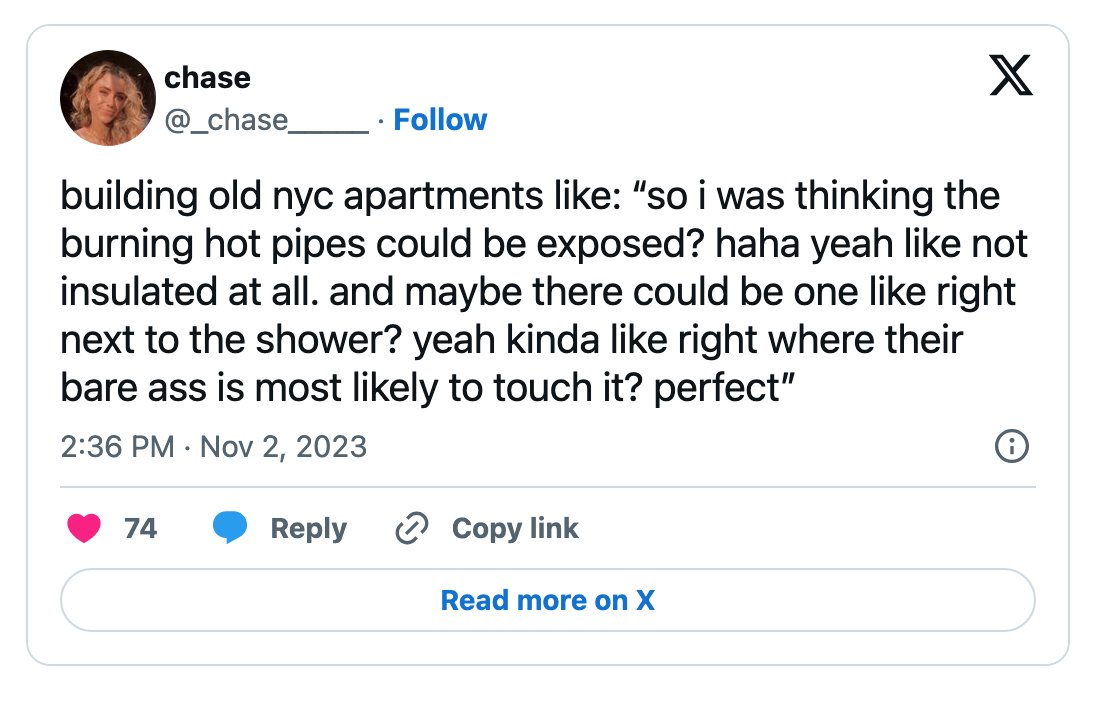Image resolution: width=1101 pixels, height=703 pixels.
Task: Open the profile via display name chase
Action: click(x=207, y=78)
